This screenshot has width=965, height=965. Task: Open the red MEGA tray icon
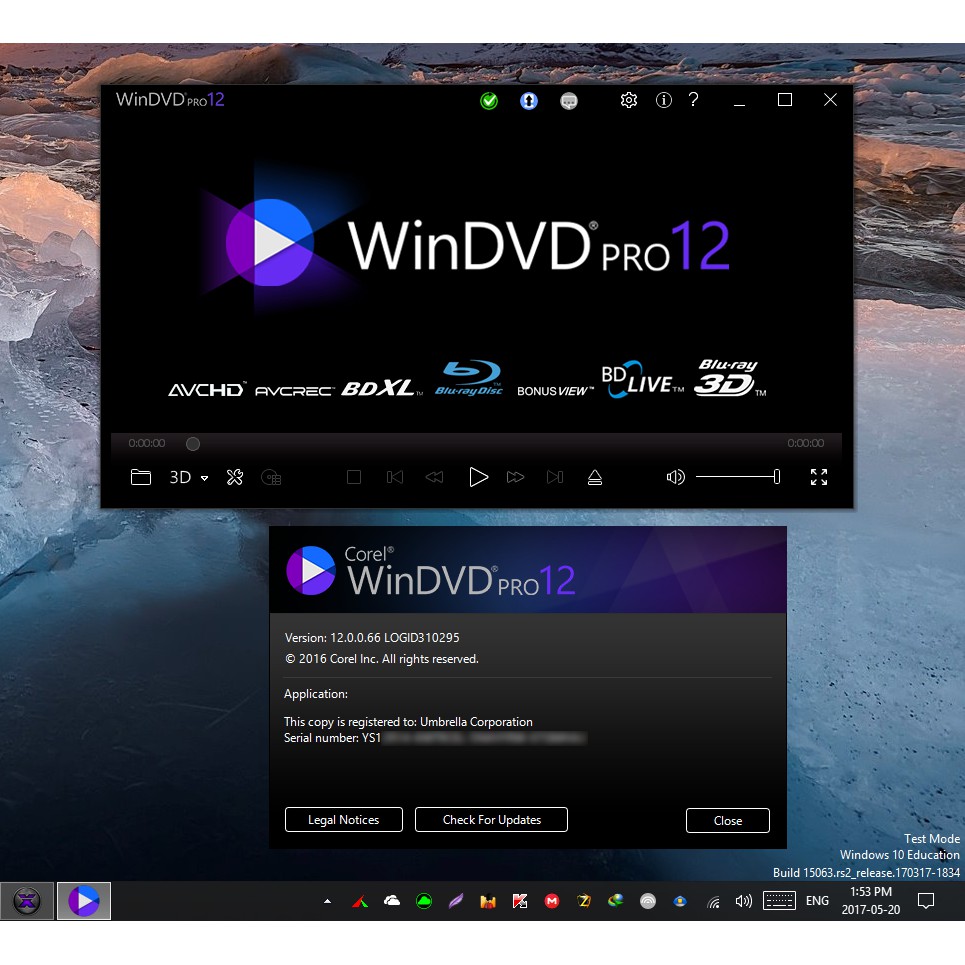(x=552, y=902)
